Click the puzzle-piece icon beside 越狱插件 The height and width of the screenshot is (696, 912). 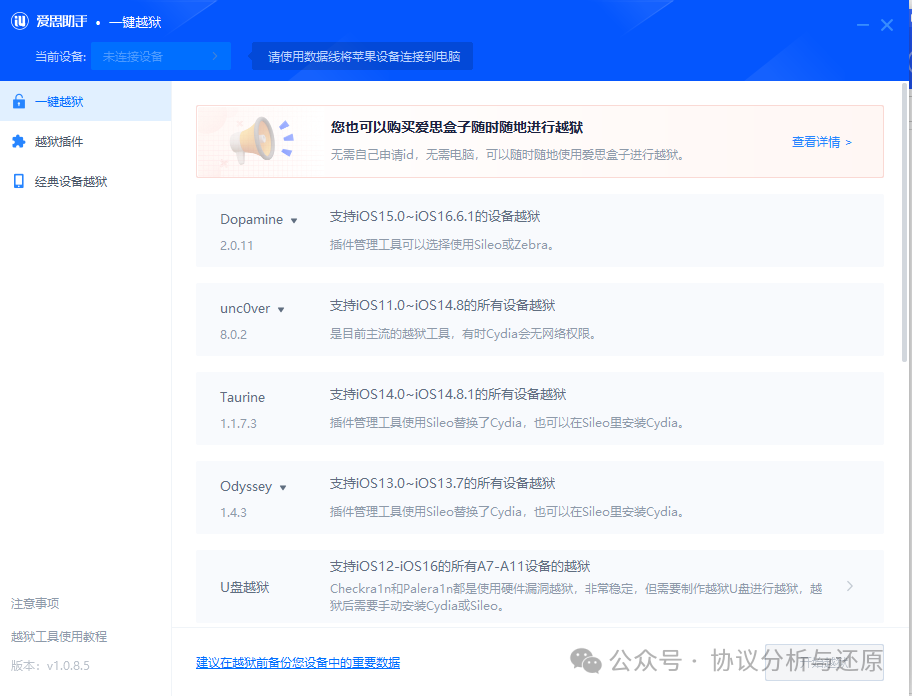pyautogui.click(x=19, y=141)
